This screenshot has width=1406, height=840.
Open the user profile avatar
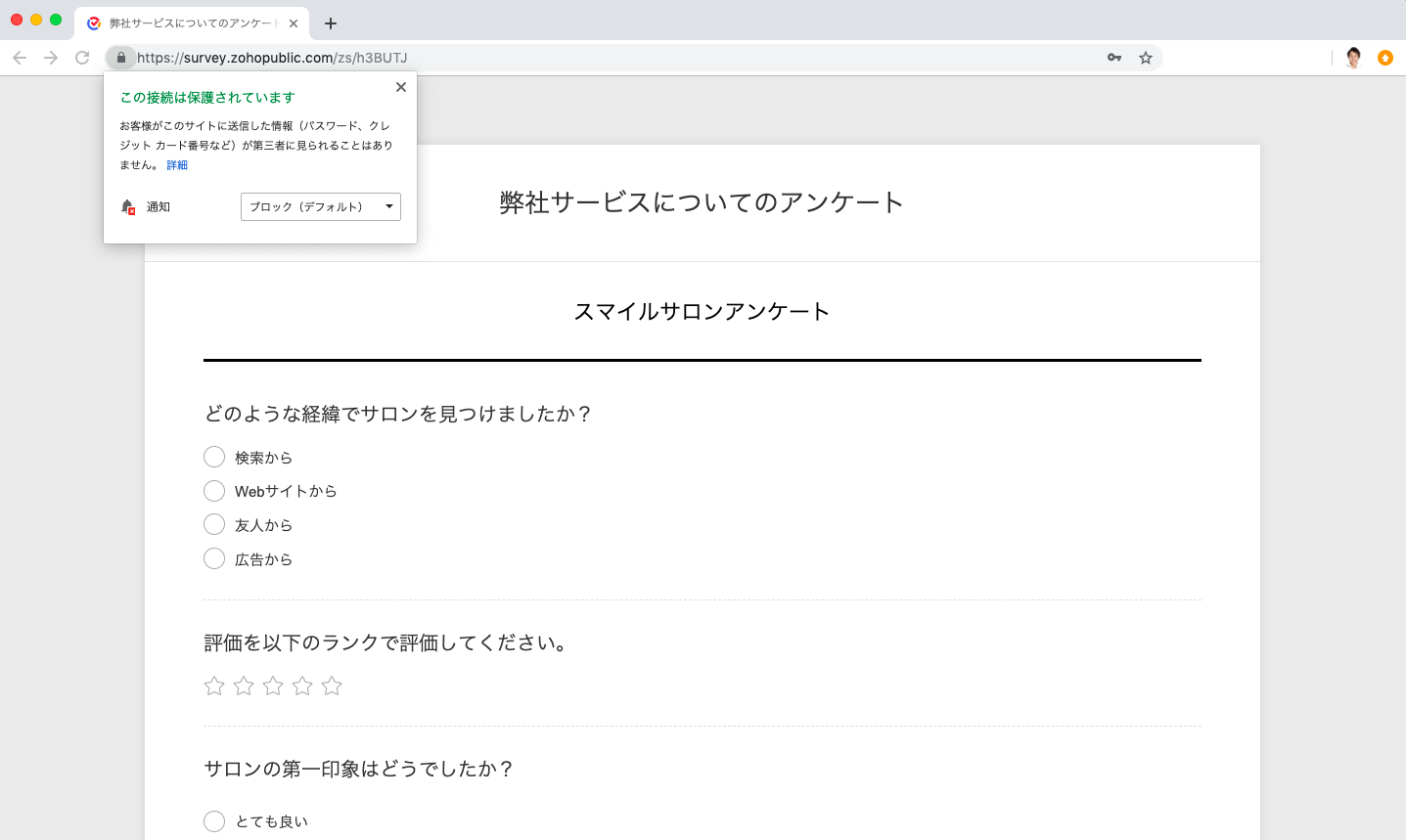tap(1354, 58)
